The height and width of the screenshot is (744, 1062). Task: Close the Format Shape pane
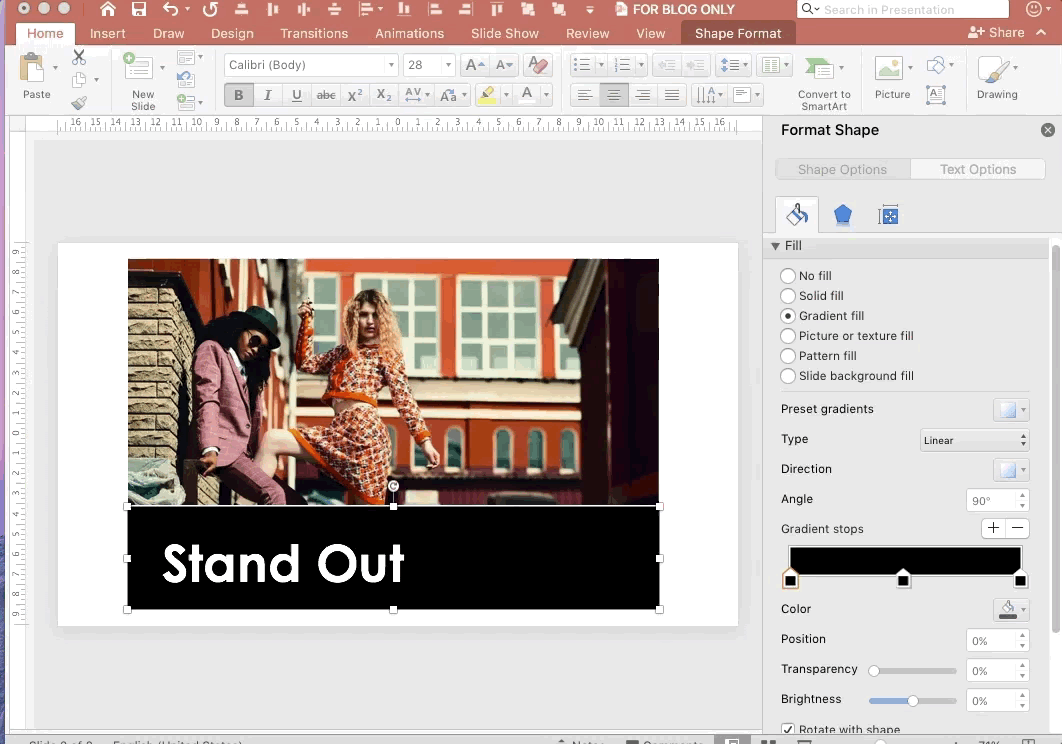point(1048,130)
